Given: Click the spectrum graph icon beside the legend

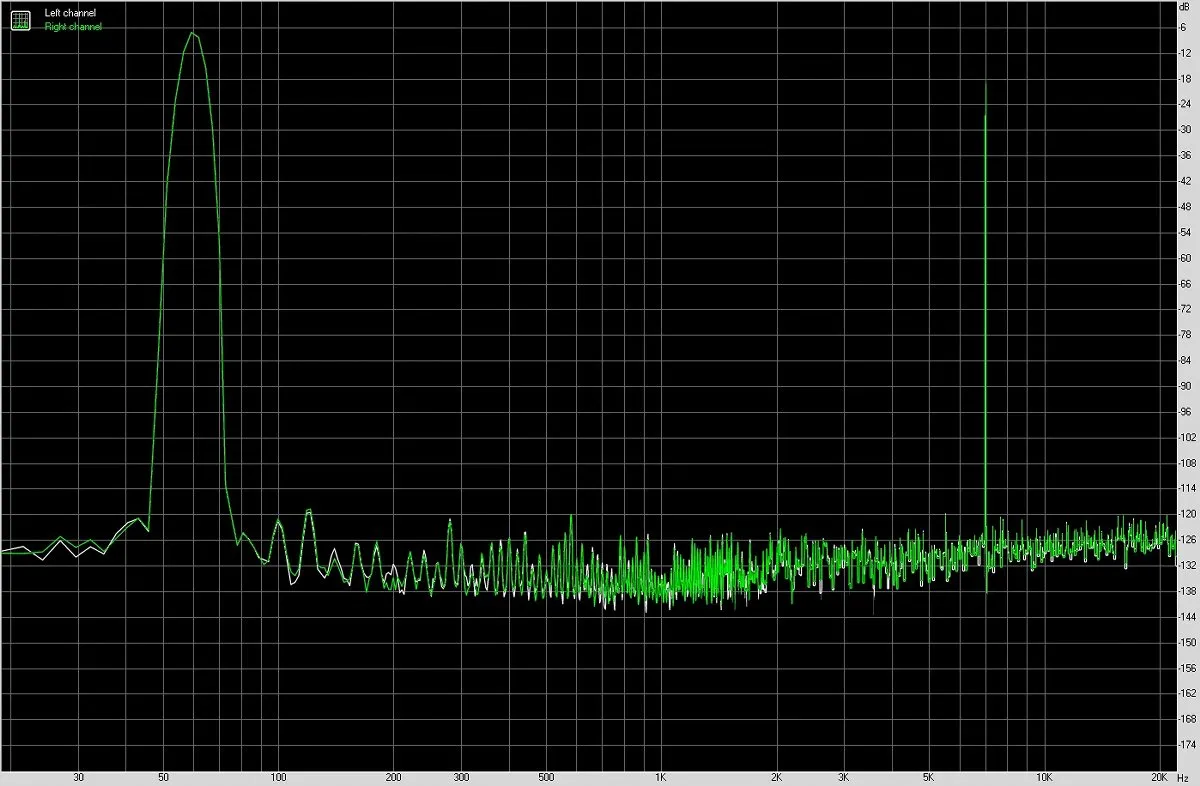Looking at the screenshot, I should 21,19.
